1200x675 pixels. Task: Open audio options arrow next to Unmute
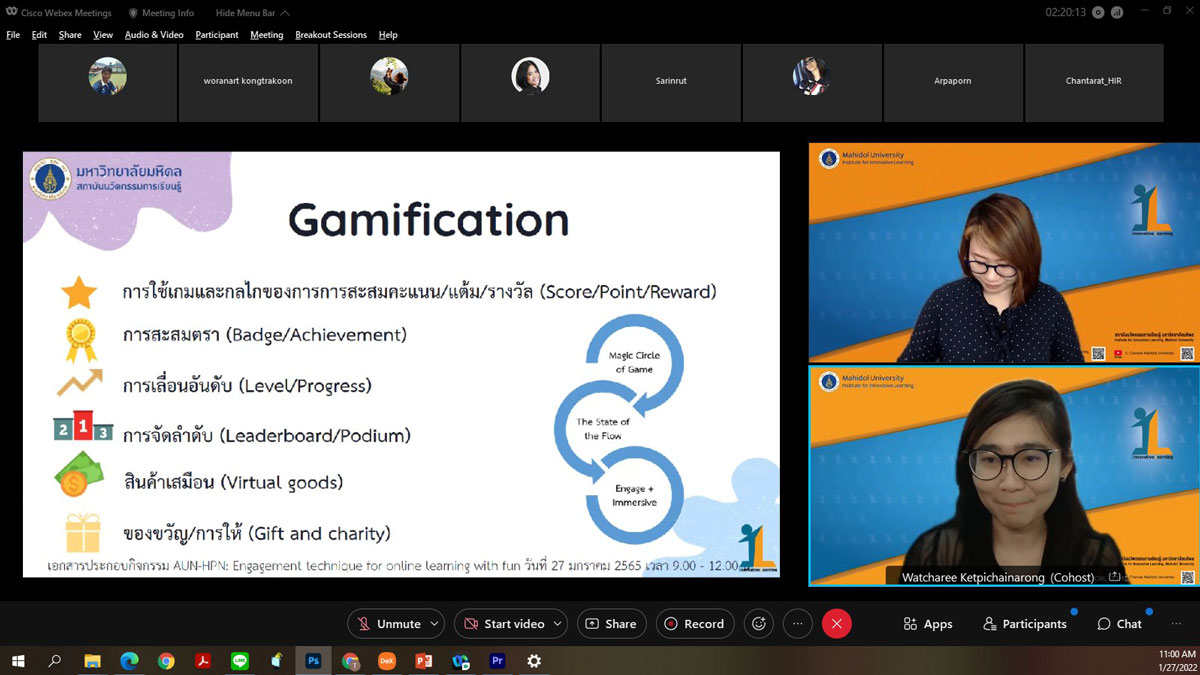[434, 624]
